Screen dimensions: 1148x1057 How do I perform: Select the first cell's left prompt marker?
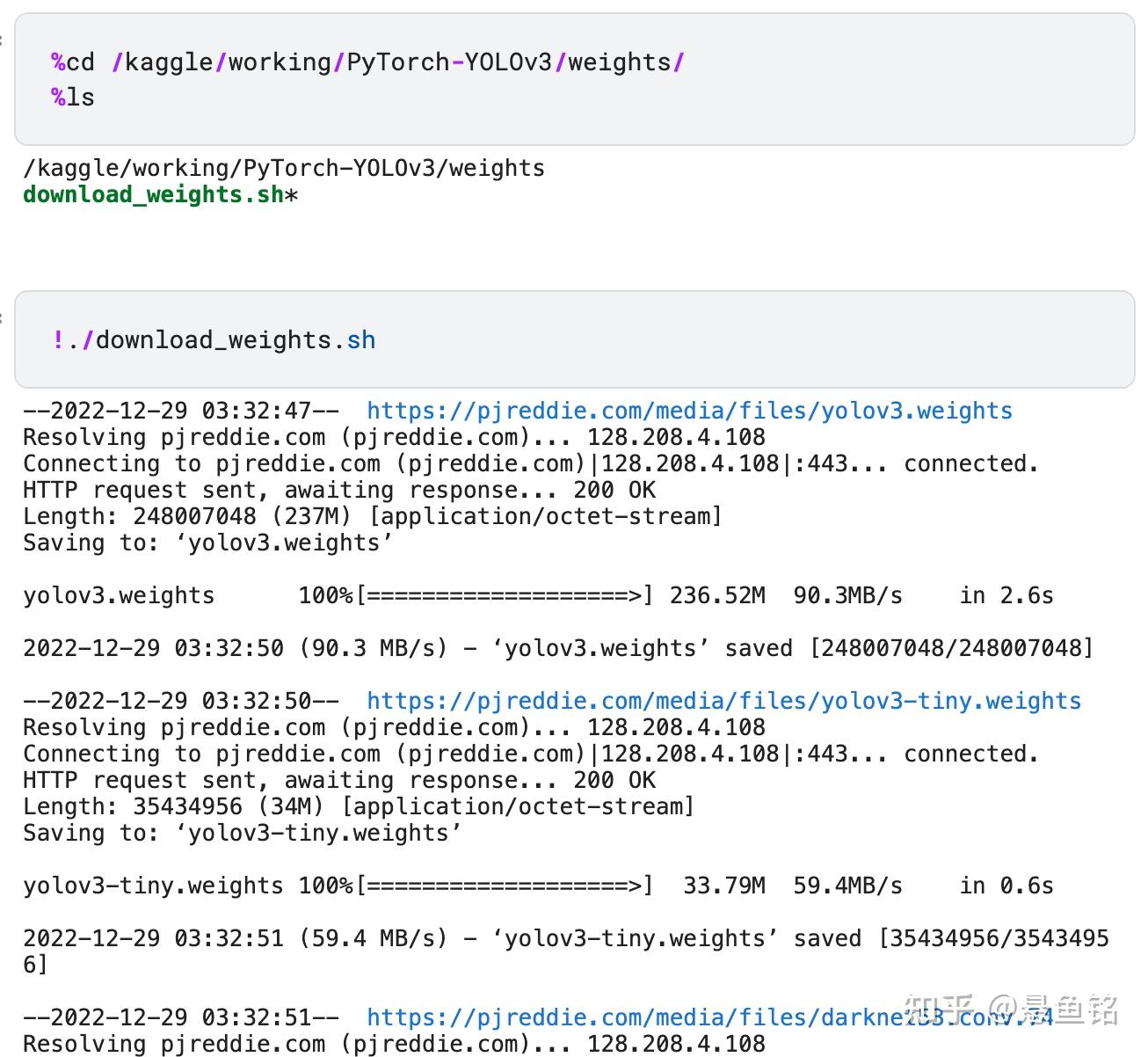tap(3, 40)
